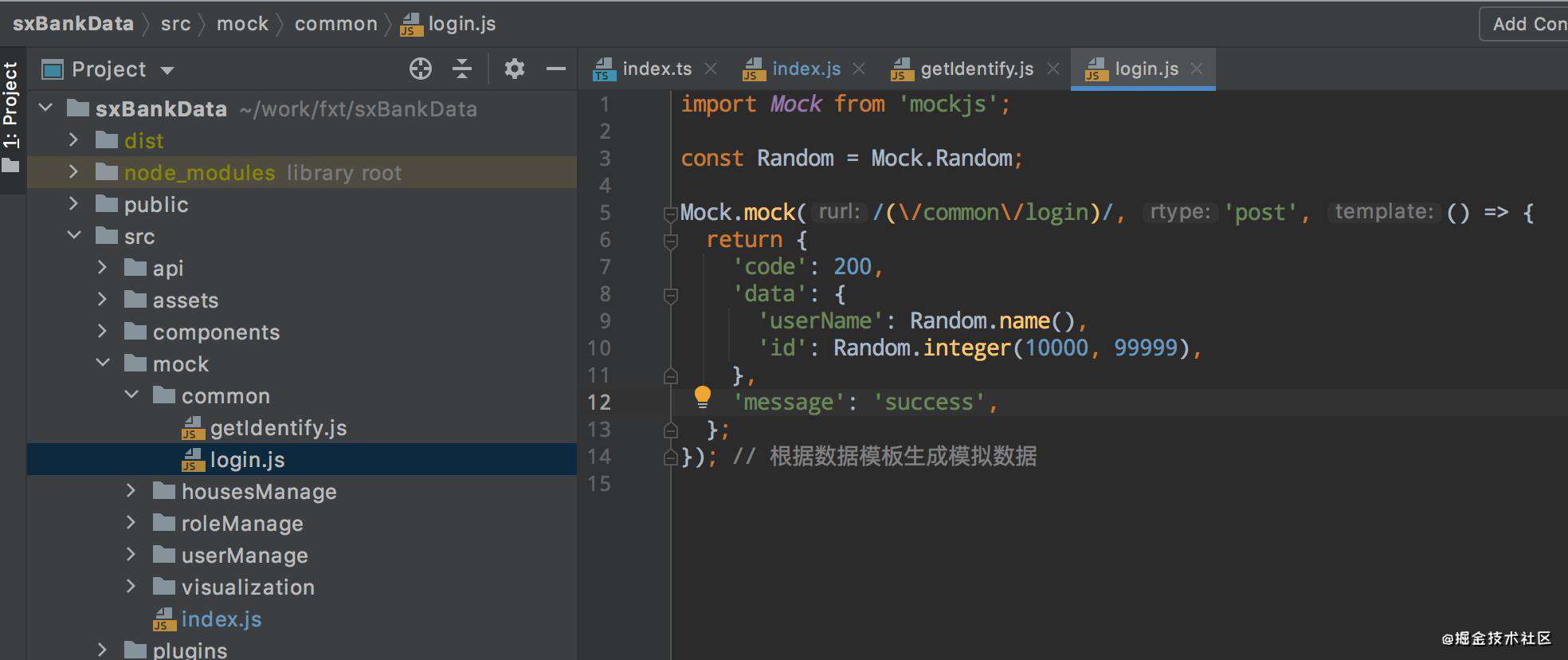
Task: Close the getIdentify.js tab
Action: [x=1053, y=69]
